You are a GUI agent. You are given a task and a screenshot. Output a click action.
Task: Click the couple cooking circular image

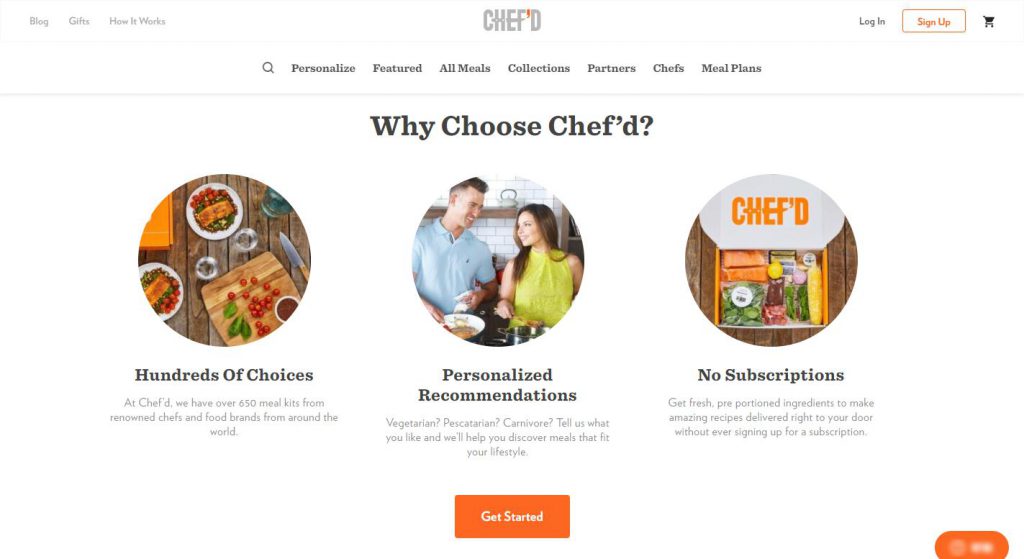click(x=498, y=260)
